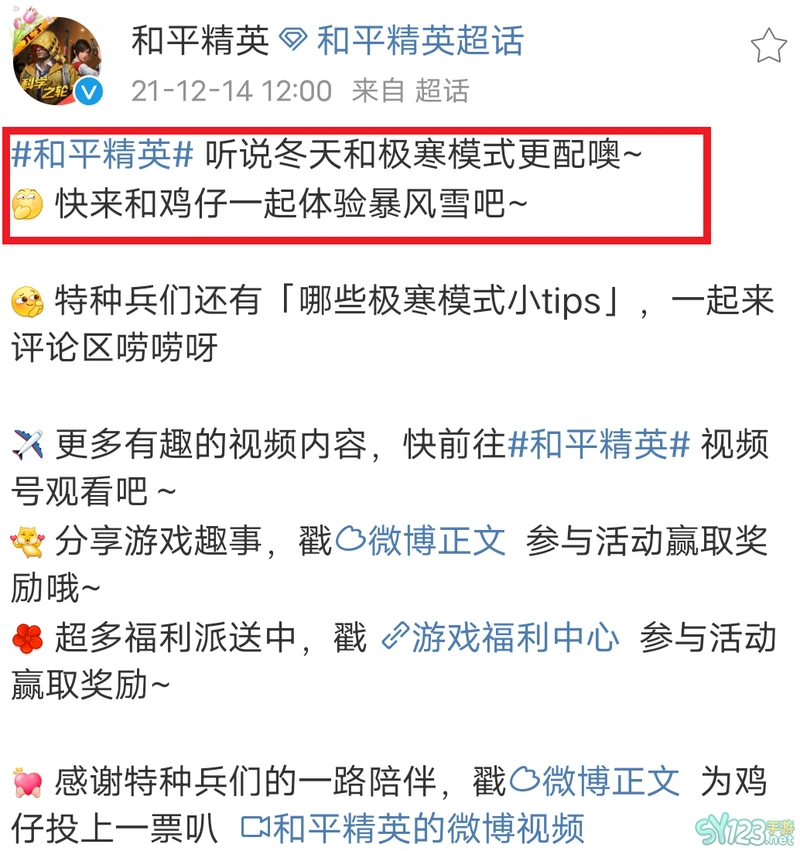Click the pink heart emoji
This screenshot has width=800, height=851.
27,782
